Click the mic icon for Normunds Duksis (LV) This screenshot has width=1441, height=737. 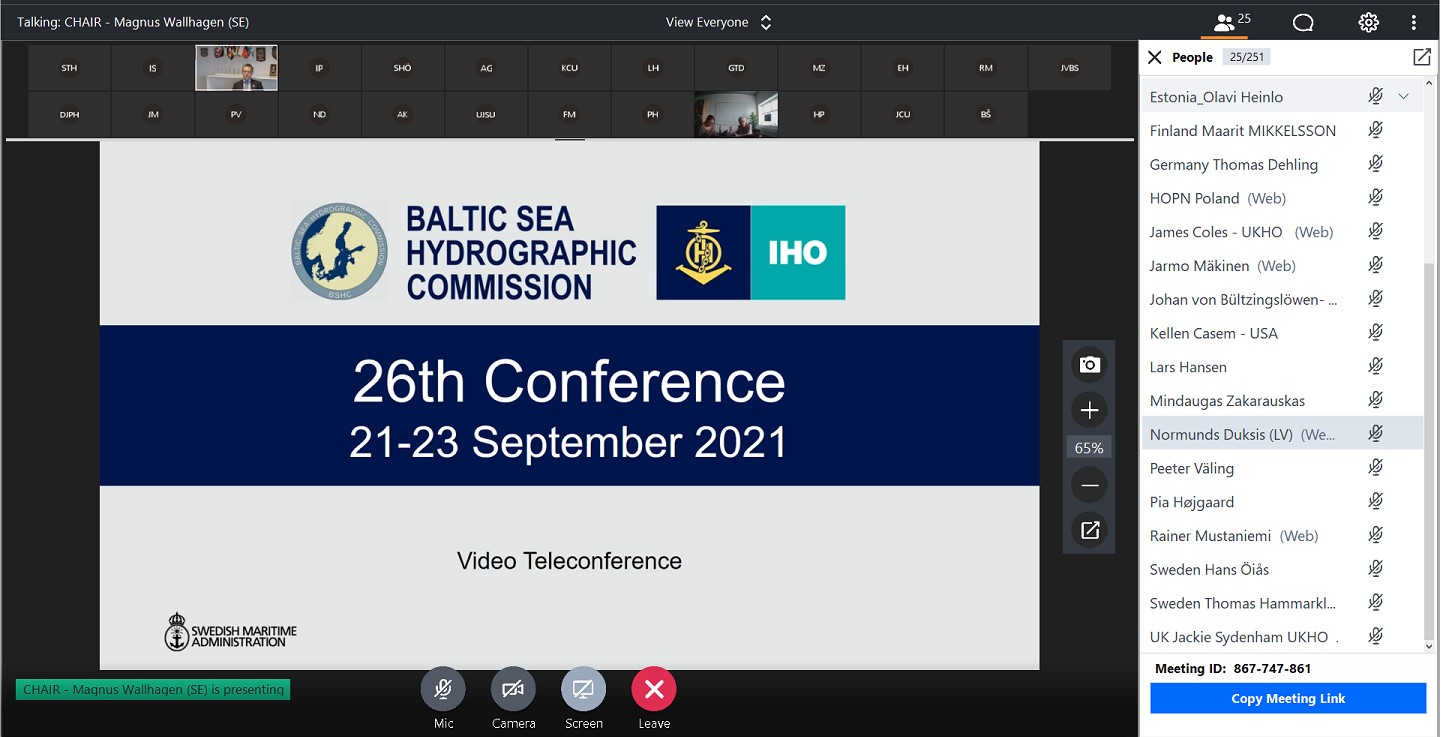(1376, 434)
